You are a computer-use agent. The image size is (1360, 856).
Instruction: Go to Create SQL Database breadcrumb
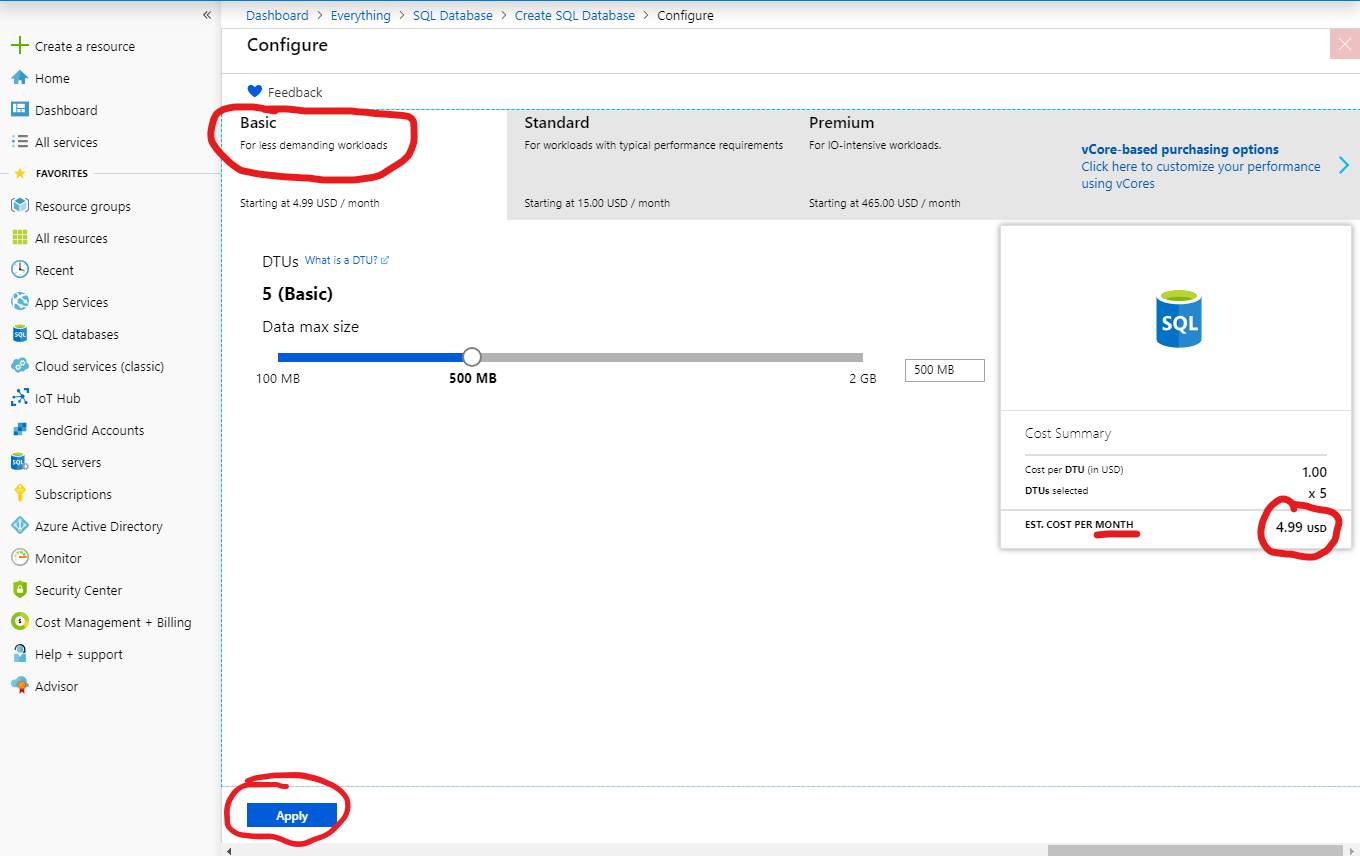point(575,15)
